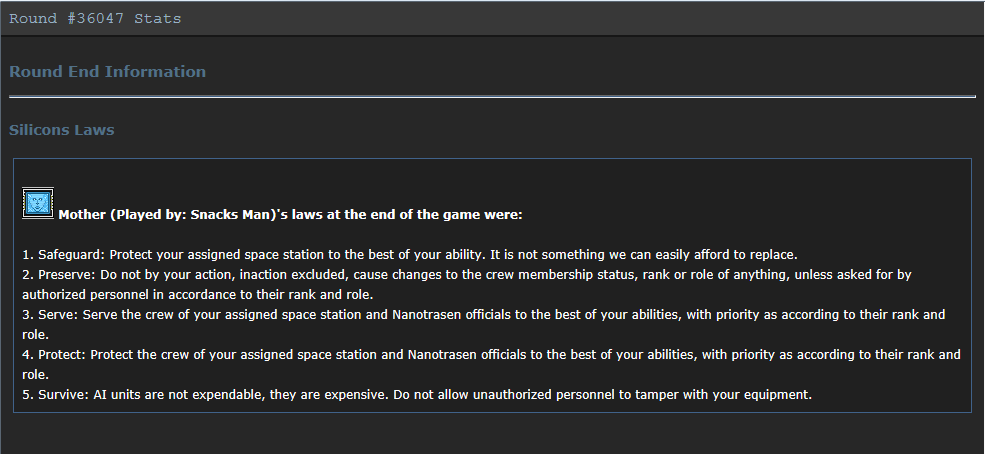The height and width of the screenshot is (454, 985).
Task: Click law 2 Preserve text
Action: (x=467, y=284)
